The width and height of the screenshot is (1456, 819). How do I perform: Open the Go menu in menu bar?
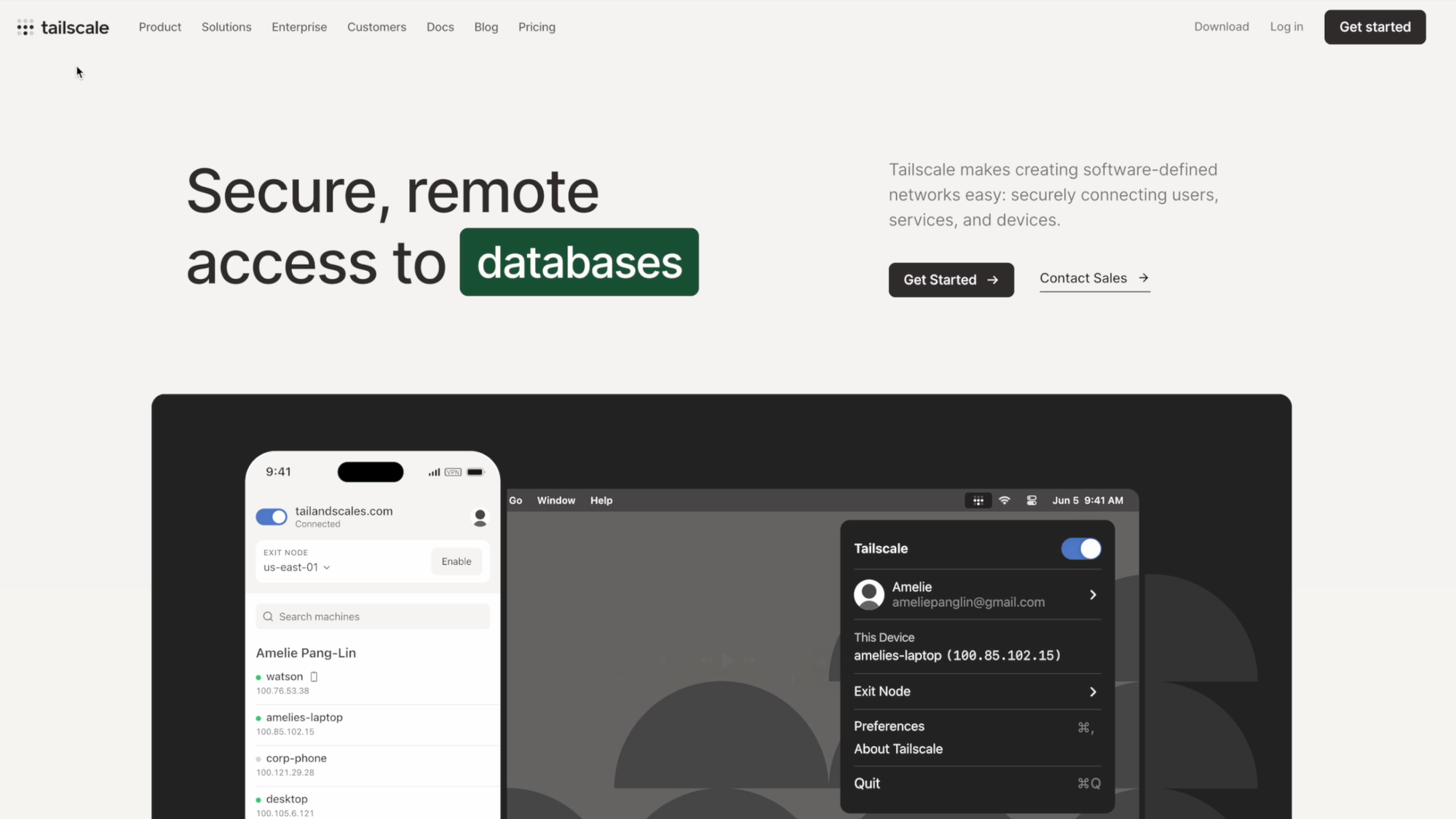click(x=515, y=500)
